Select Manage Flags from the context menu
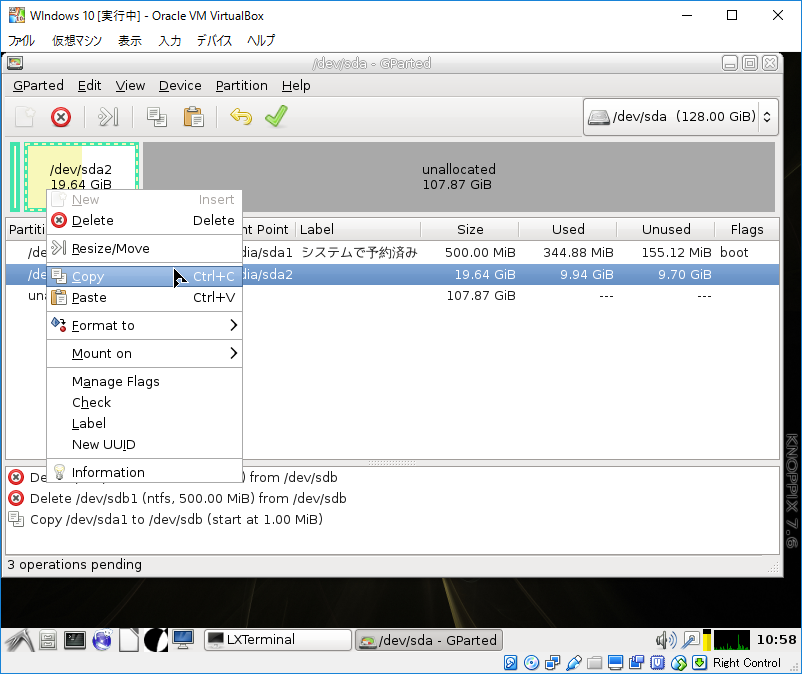Screen dimensions: 802x674 [x=144, y=381]
